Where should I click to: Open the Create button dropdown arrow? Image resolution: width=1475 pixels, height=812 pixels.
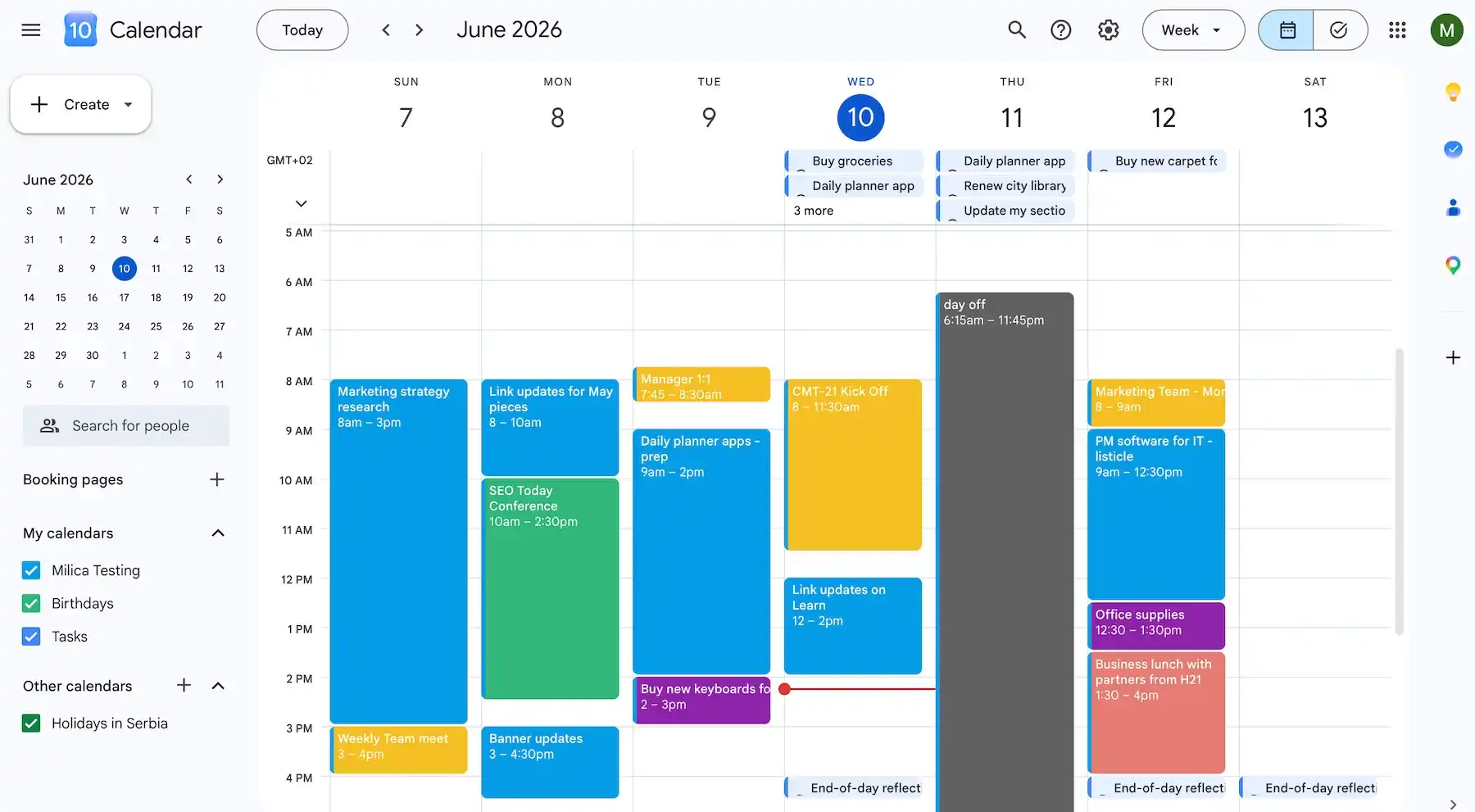[128, 105]
